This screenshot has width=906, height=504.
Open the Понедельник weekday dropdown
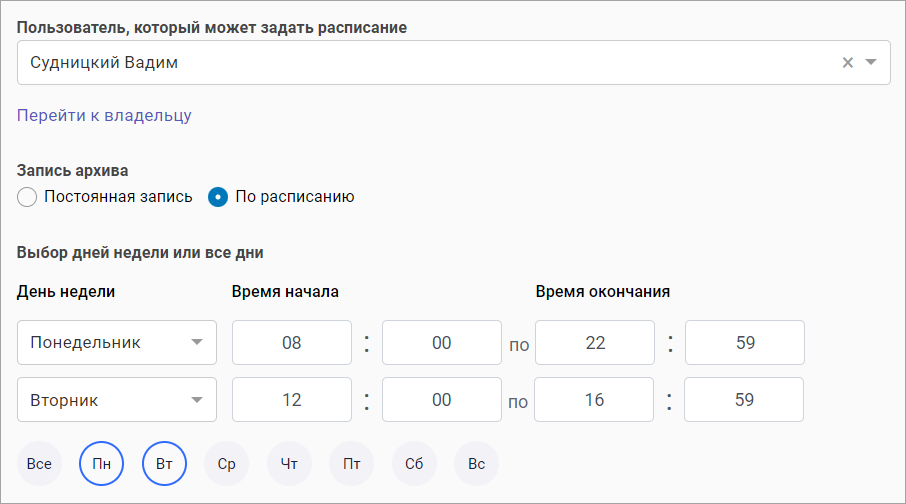coord(117,343)
